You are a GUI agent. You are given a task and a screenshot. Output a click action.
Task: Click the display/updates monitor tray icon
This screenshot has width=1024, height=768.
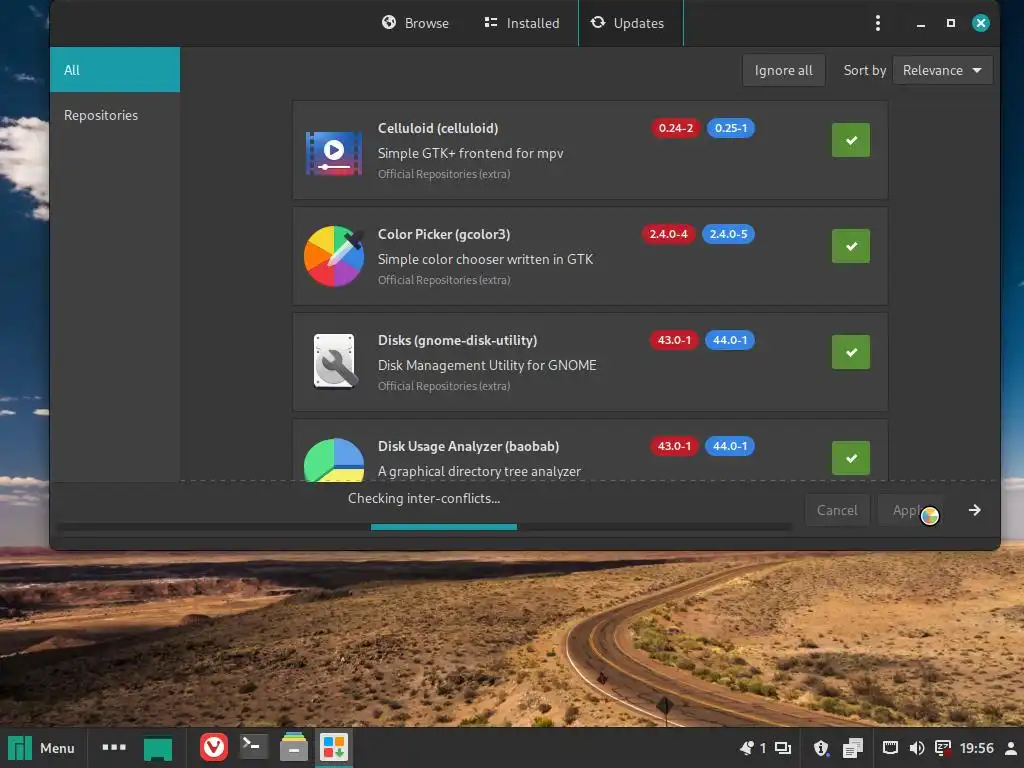point(942,748)
